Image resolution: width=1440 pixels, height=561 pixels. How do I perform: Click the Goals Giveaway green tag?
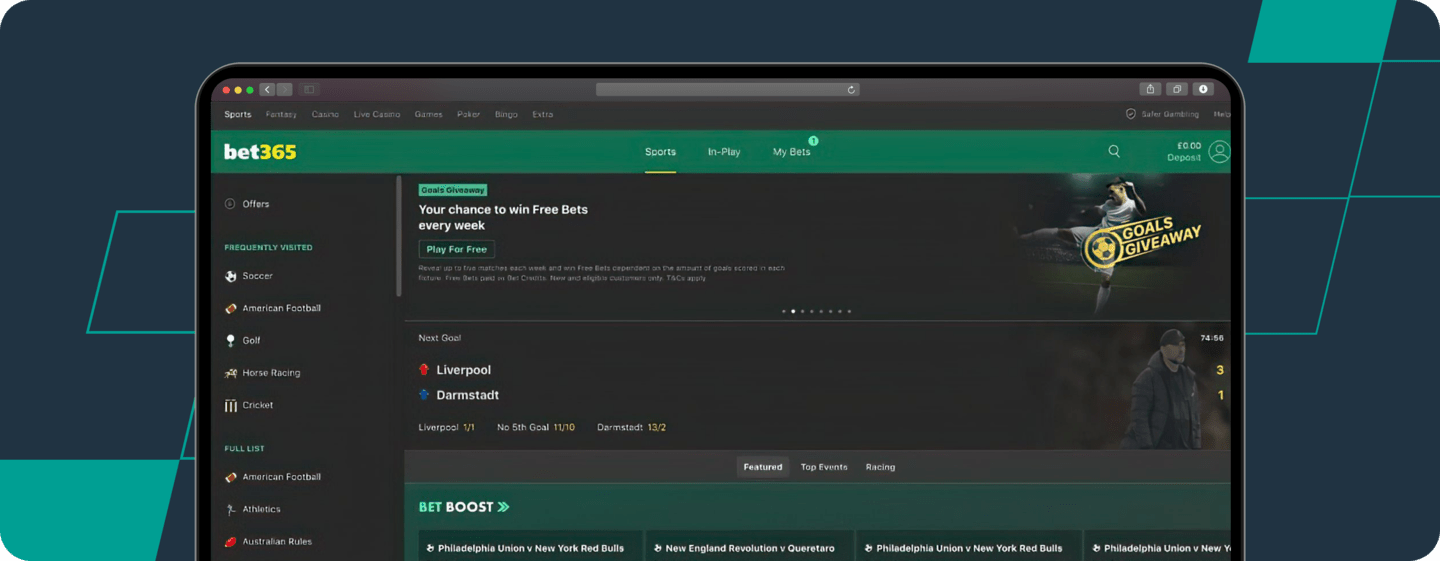(453, 190)
